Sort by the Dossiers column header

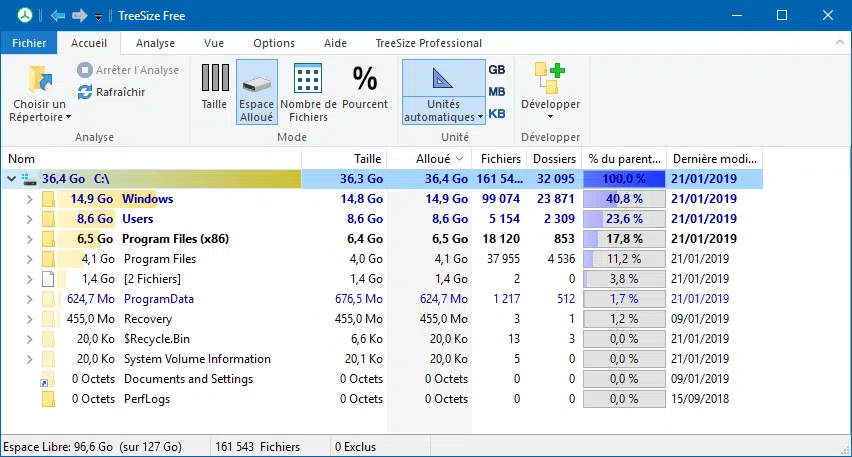coord(554,159)
